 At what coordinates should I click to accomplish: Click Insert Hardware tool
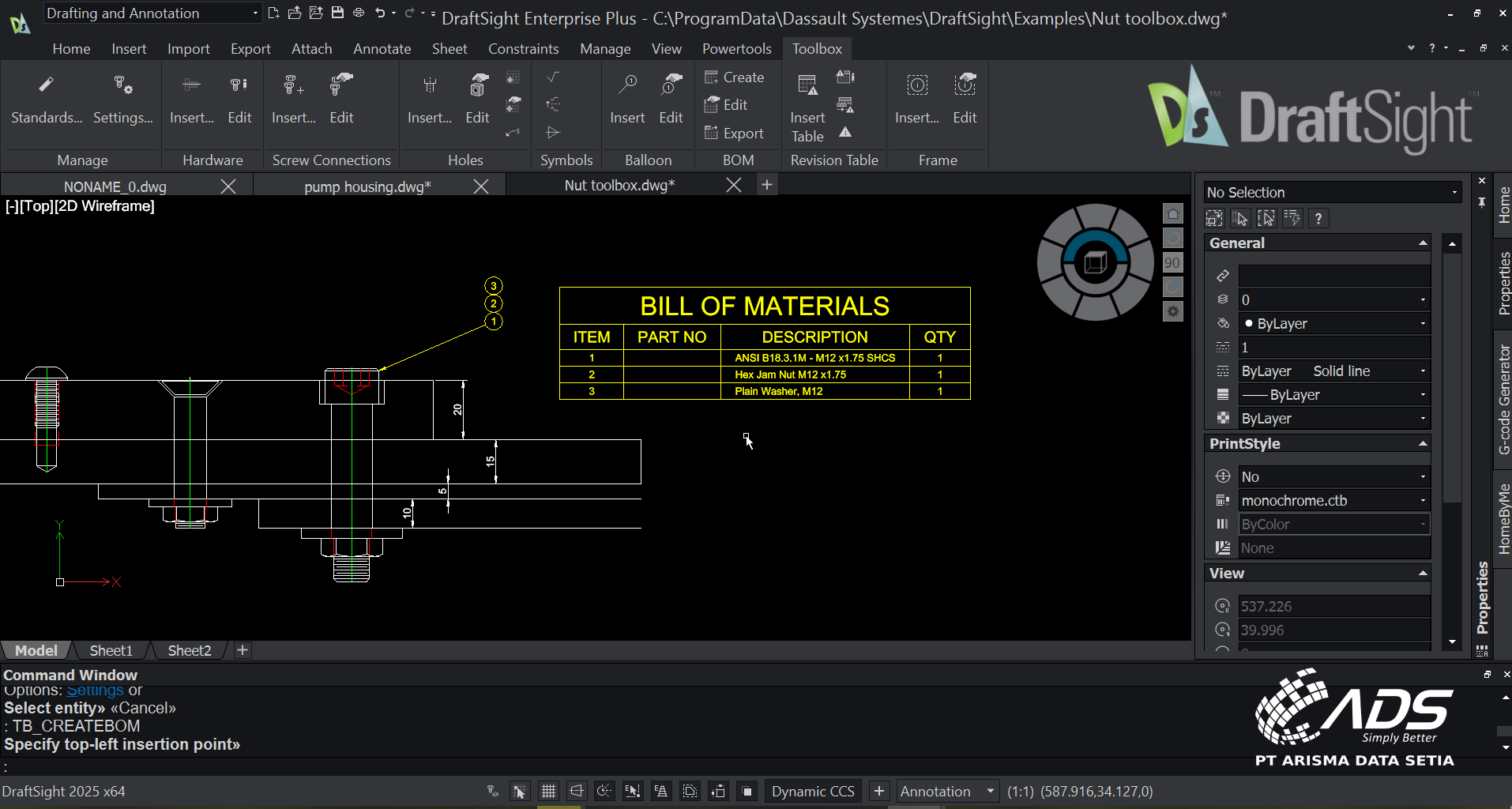(192, 100)
